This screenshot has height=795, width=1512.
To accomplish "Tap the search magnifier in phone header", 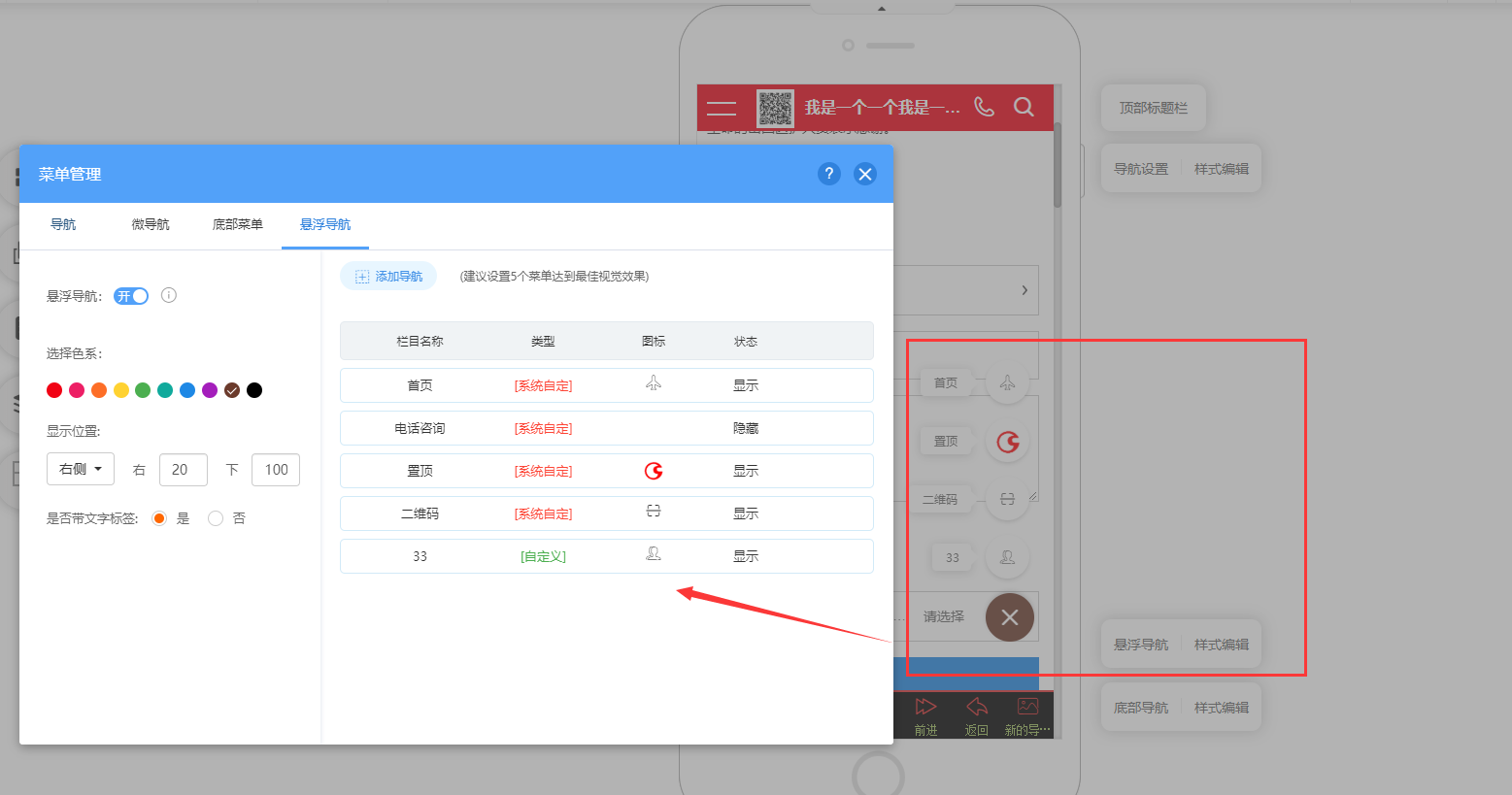I will [1024, 107].
